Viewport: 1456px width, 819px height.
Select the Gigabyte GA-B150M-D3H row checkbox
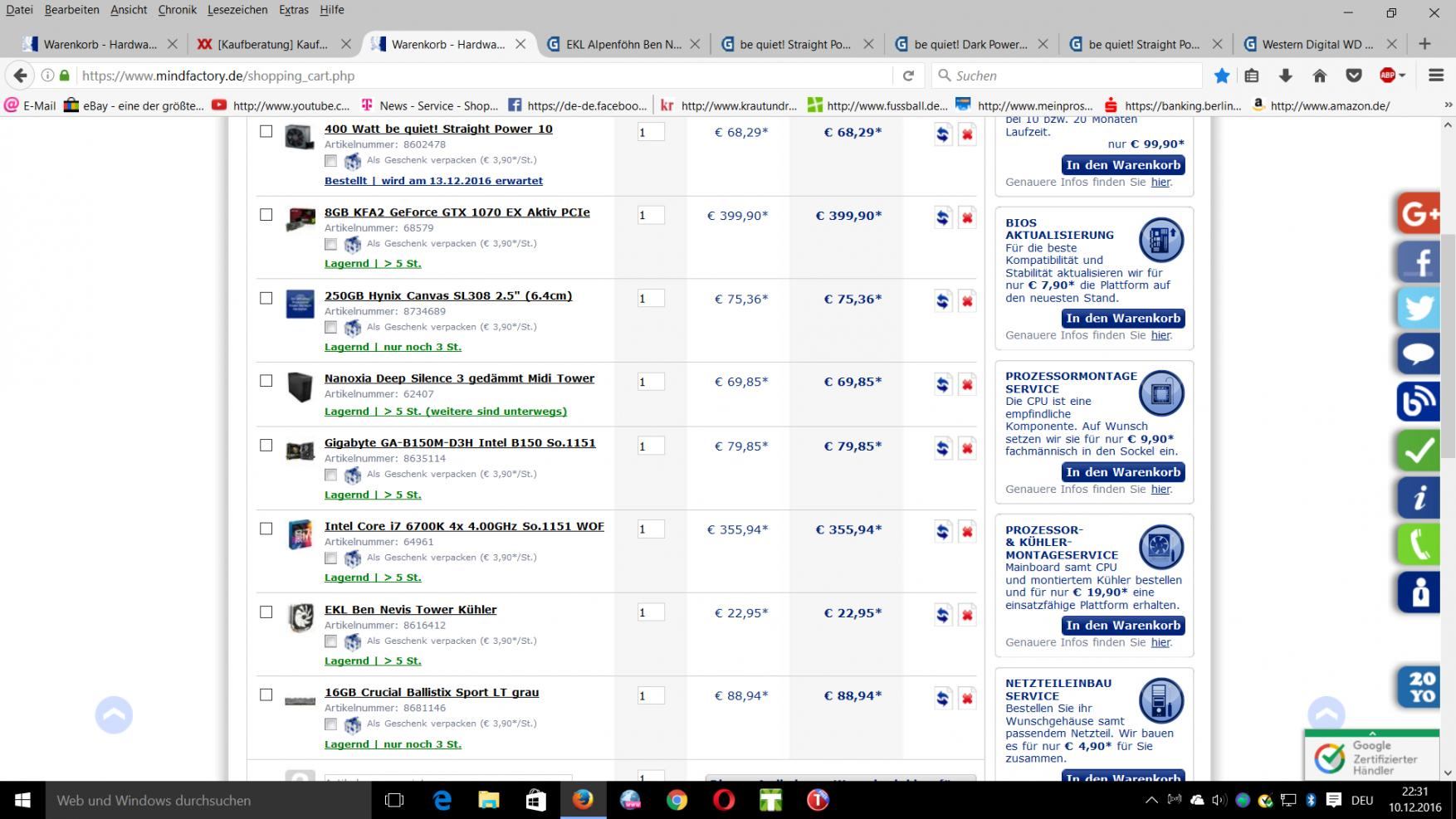[x=266, y=445]
